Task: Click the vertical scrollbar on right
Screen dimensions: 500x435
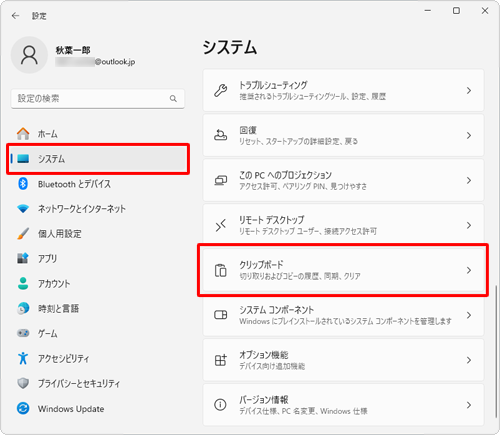Action: pos(496,351)
